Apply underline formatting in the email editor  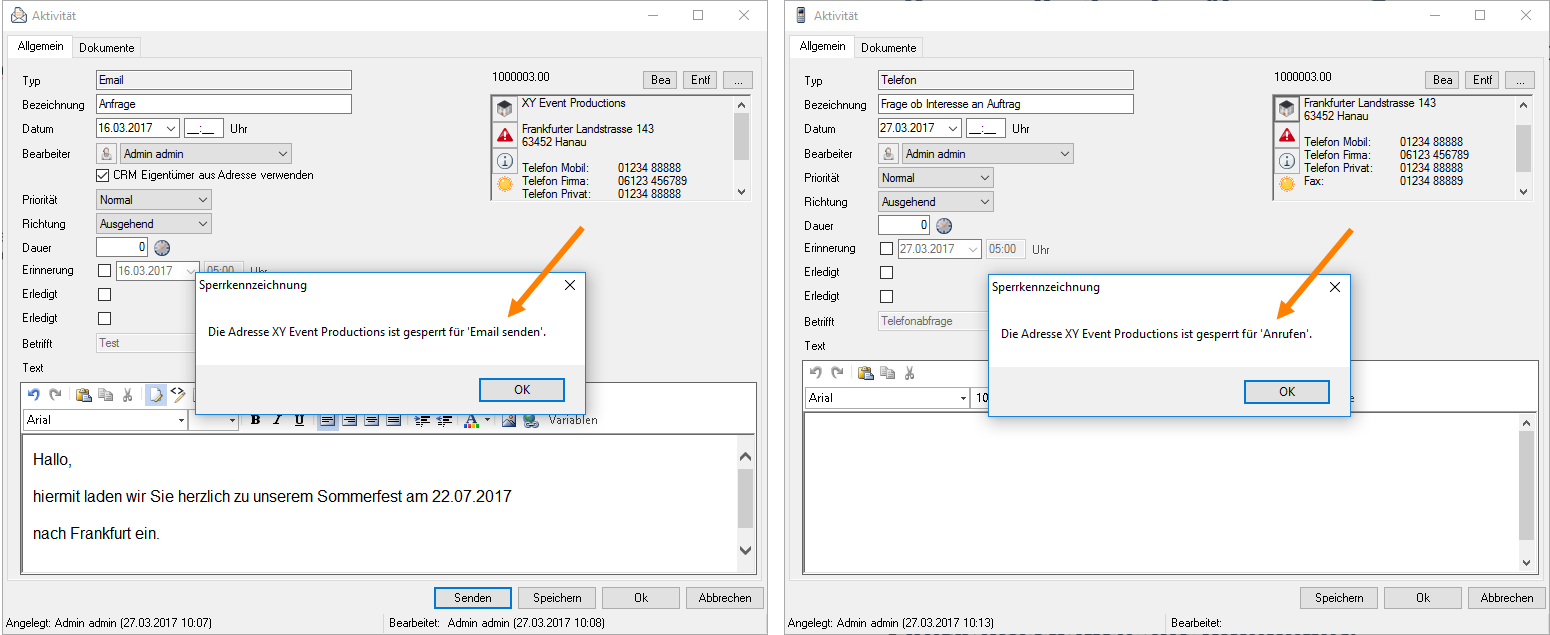click(x=299, y=420)
